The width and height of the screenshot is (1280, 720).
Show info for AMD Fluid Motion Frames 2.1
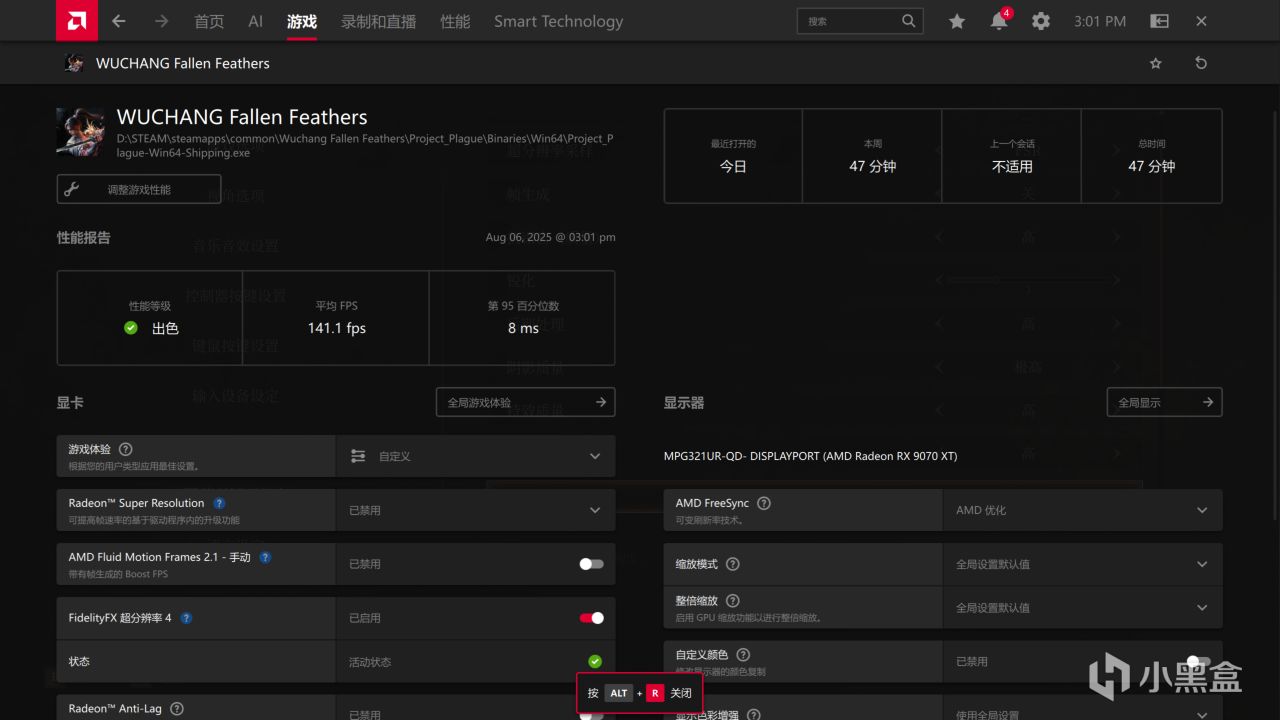click(x=265, y=557)
